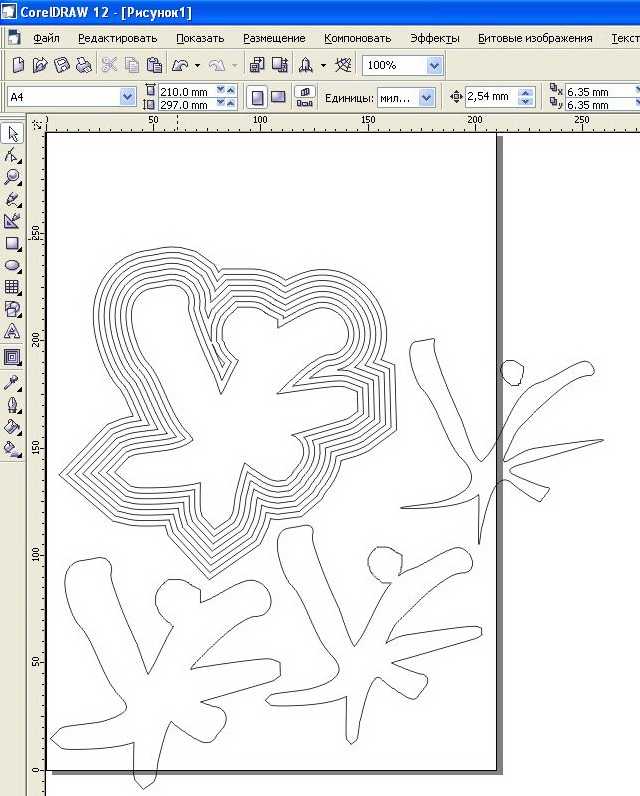Select the Freehand drawing tool

(12, 199)
